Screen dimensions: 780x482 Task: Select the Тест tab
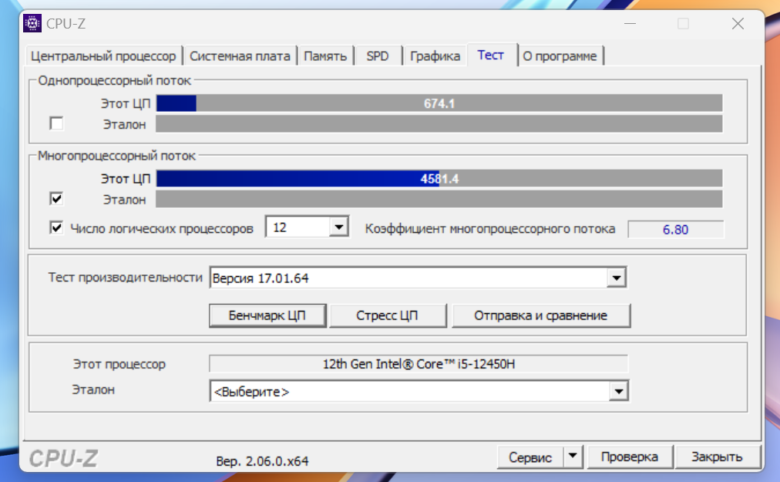(491, 55)
